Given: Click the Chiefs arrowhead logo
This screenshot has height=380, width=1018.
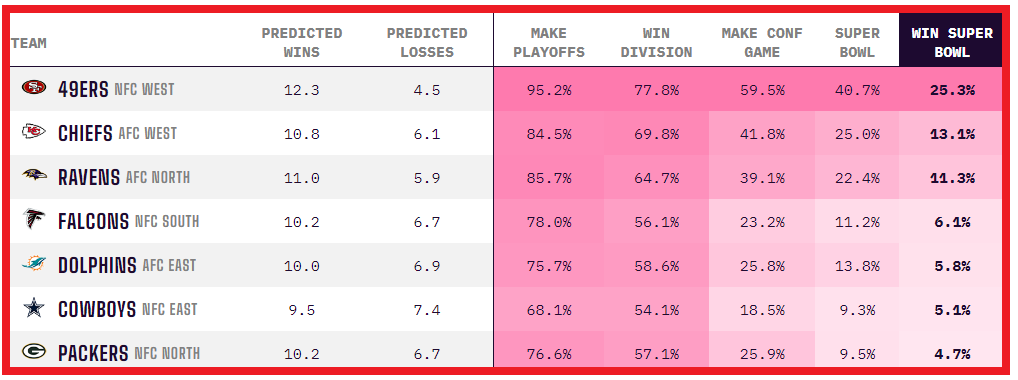Looking at the screenshot, I should [x=34, y=132].
